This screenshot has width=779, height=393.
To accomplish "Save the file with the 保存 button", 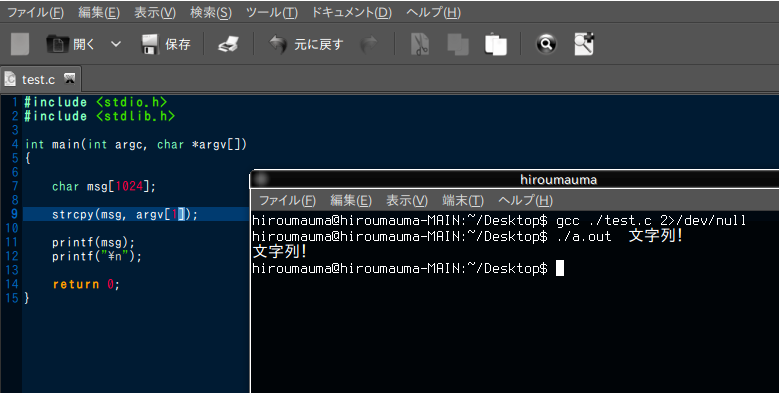I will coord(166,44).
